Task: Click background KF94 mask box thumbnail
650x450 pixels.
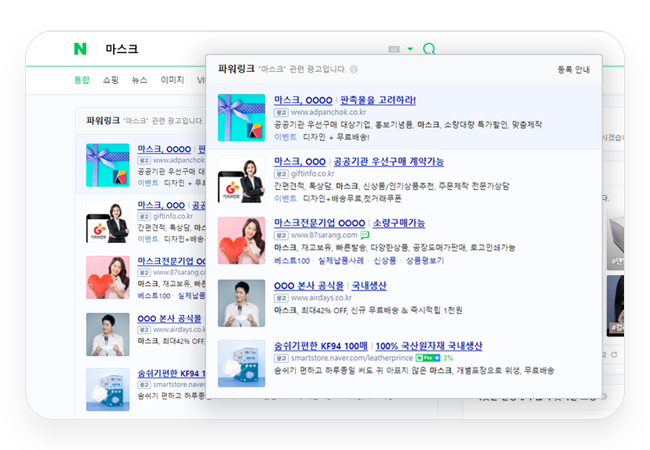Action: coord(108,390)
